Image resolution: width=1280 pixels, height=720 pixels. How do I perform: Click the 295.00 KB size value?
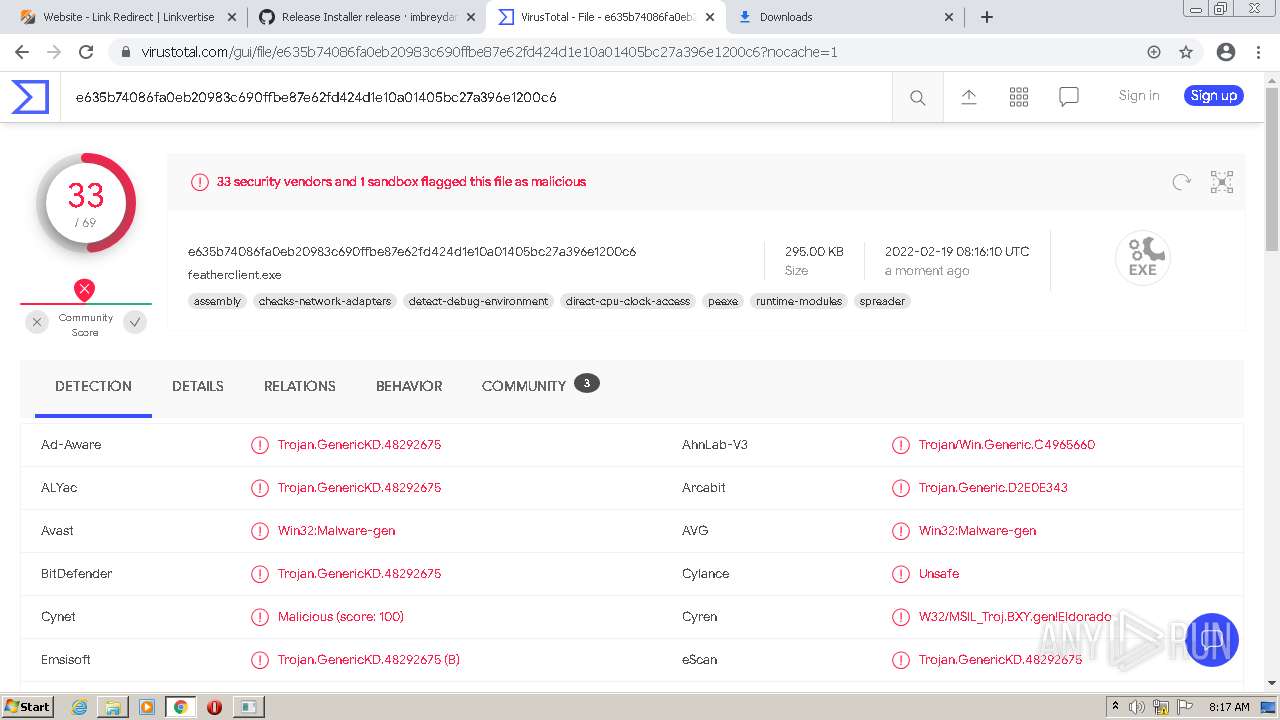click(814, 252)
